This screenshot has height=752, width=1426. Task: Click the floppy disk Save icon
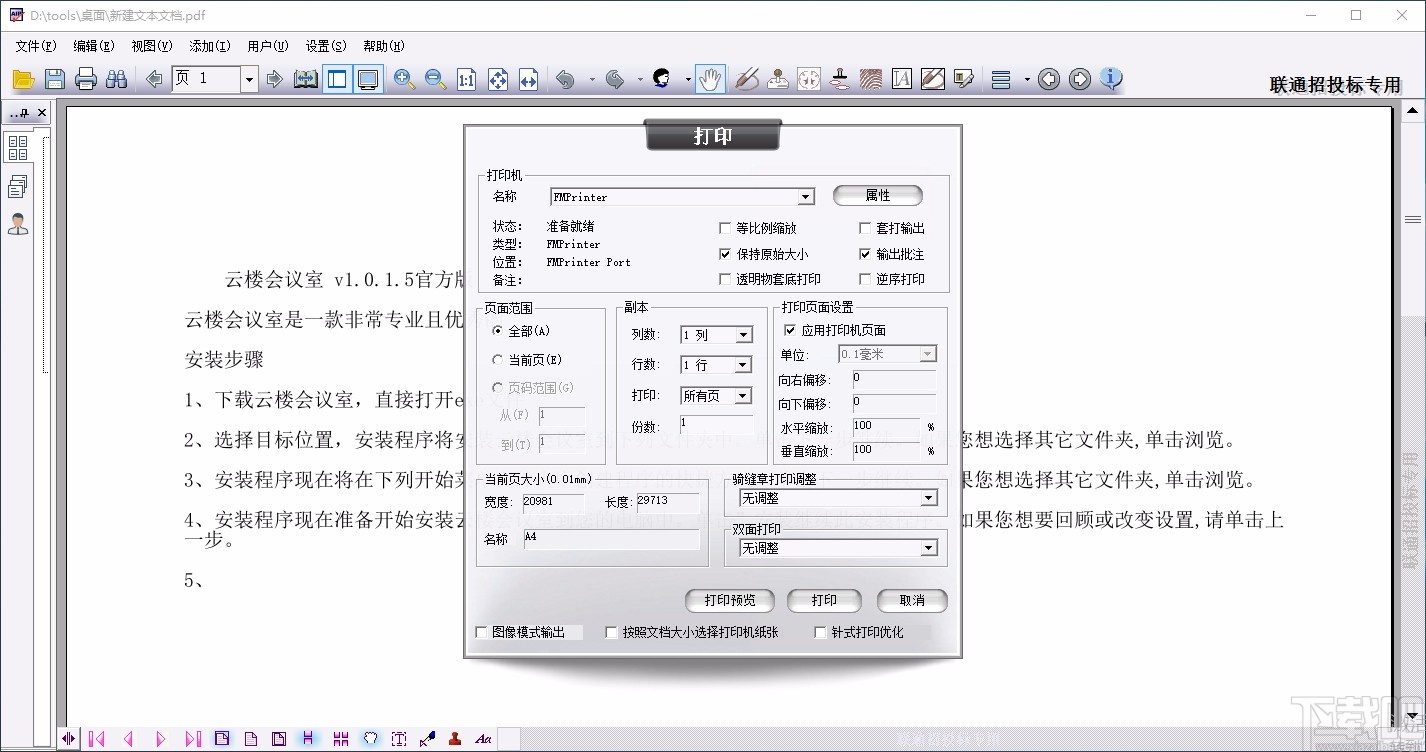(55, 80)
